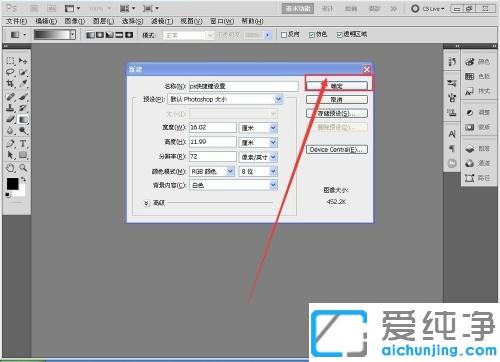Open the Paths panel (路径)

478,178
